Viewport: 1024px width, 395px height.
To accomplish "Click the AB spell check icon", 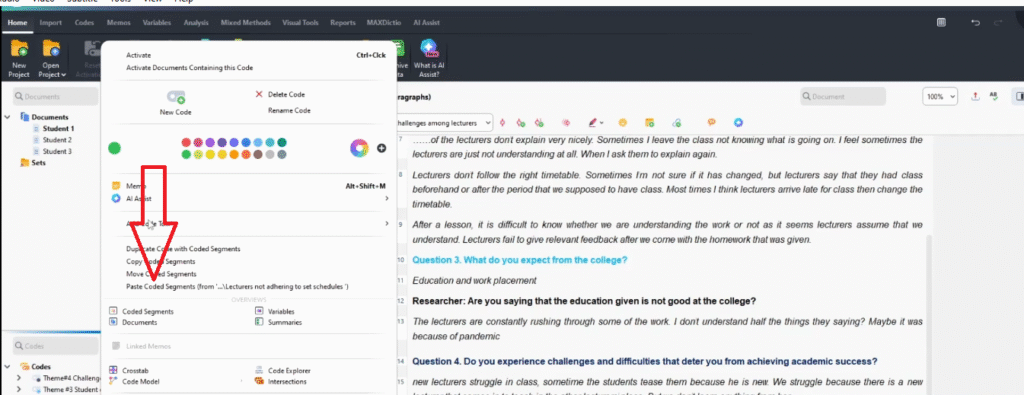I will pyautogui.click(x=994, y=96).
